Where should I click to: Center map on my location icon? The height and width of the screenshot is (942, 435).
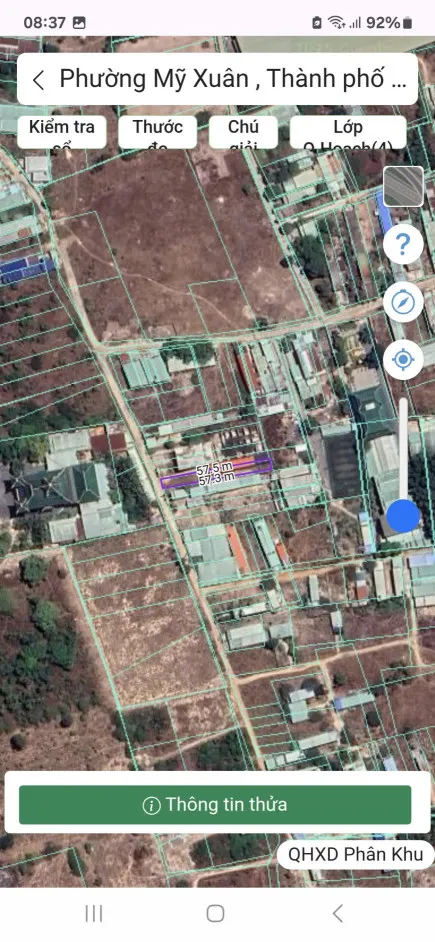403,360
